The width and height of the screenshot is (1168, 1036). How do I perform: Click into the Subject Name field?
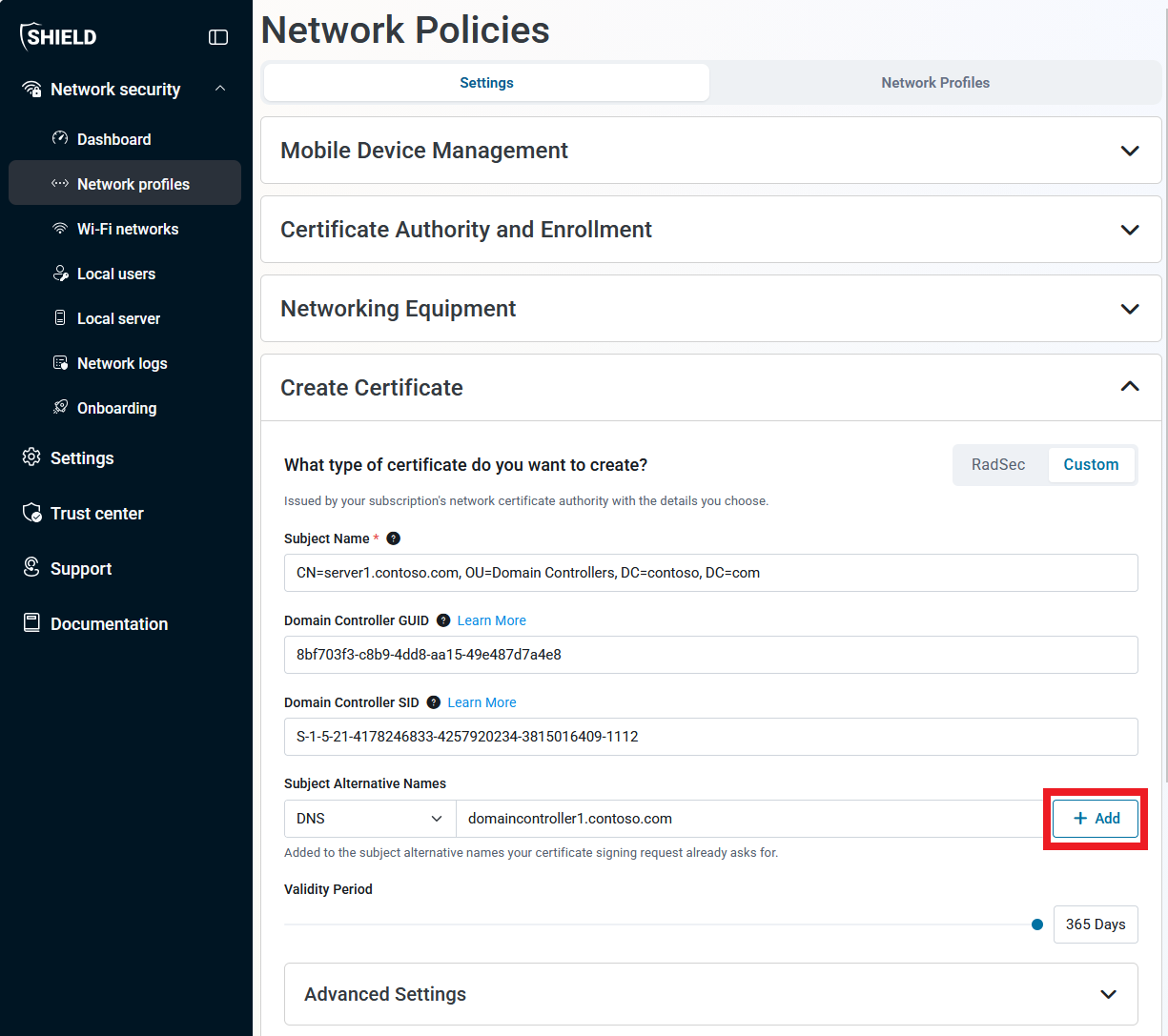(x=710, y=573)
